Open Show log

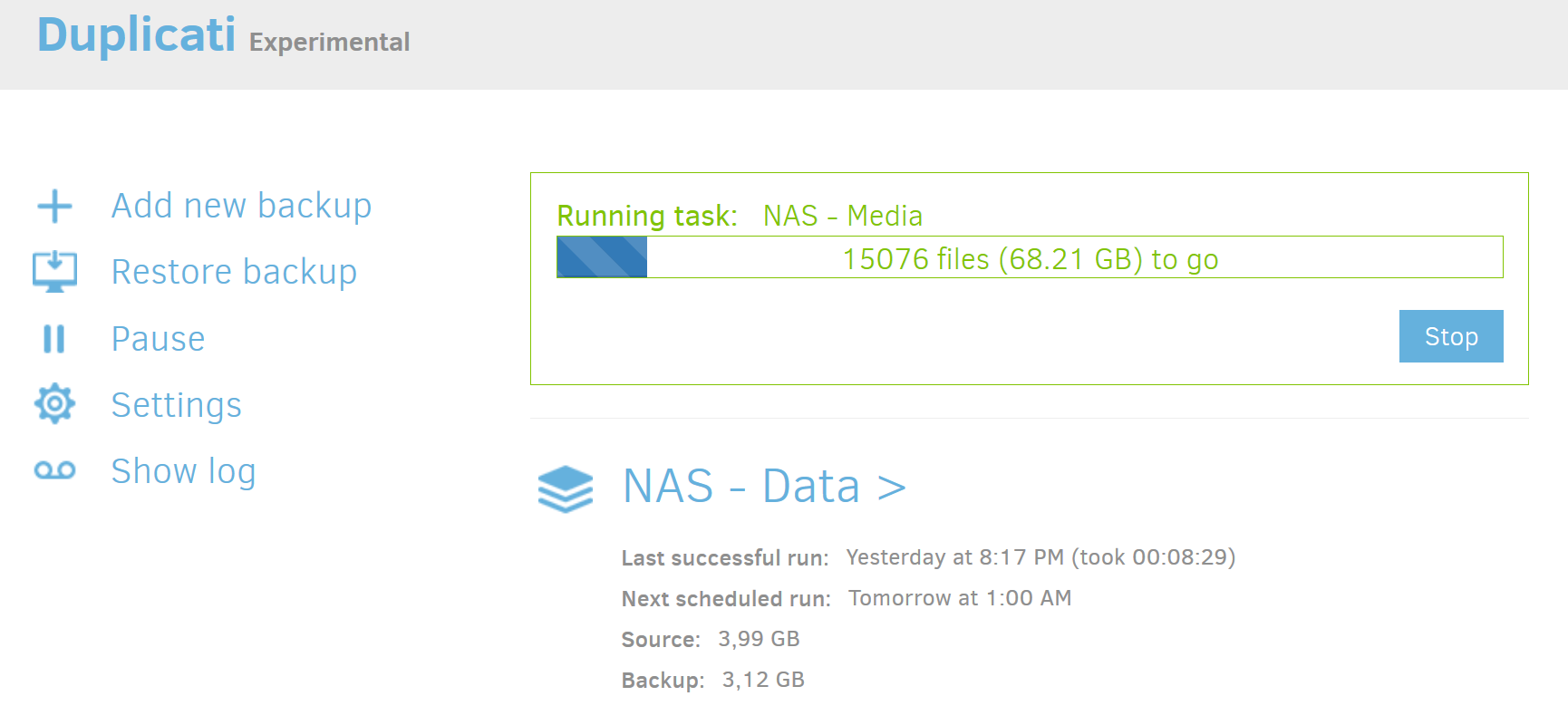[x=183, y=471]
